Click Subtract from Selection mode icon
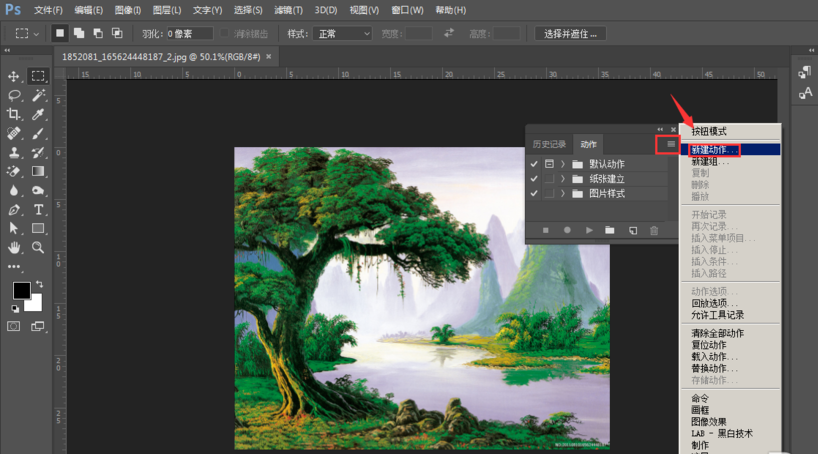The height and width of the screenshot is (454, 818). 98,33
